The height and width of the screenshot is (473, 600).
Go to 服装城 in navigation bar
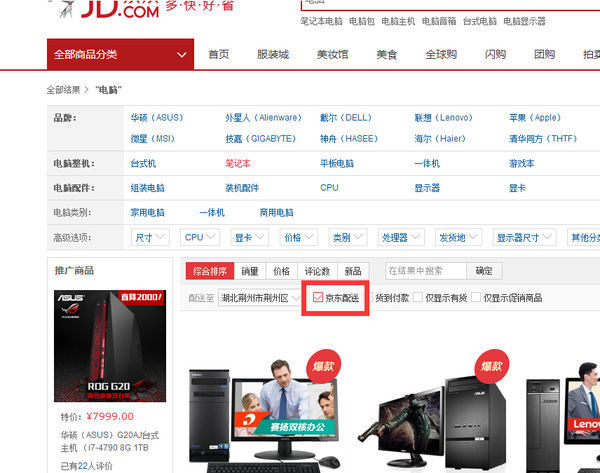[x=273, y=55]
